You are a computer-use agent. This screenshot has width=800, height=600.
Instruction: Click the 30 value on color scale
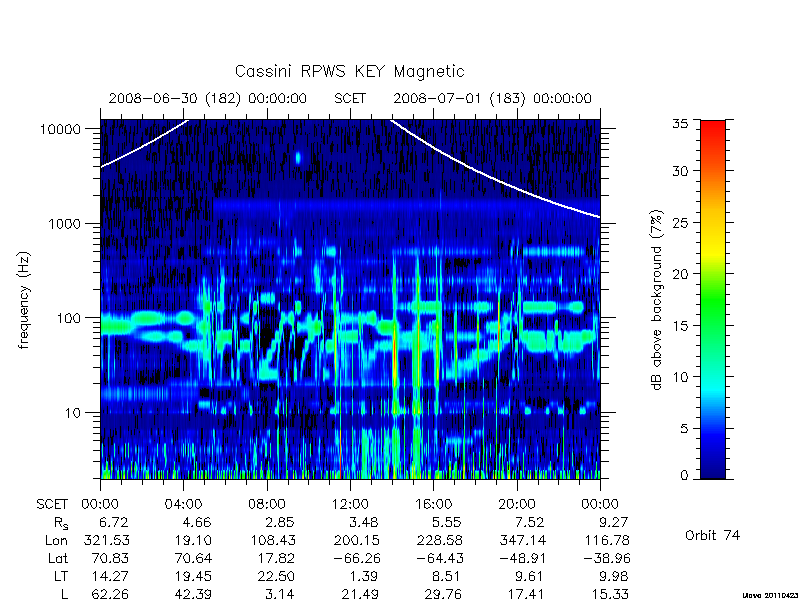(680, 171)
